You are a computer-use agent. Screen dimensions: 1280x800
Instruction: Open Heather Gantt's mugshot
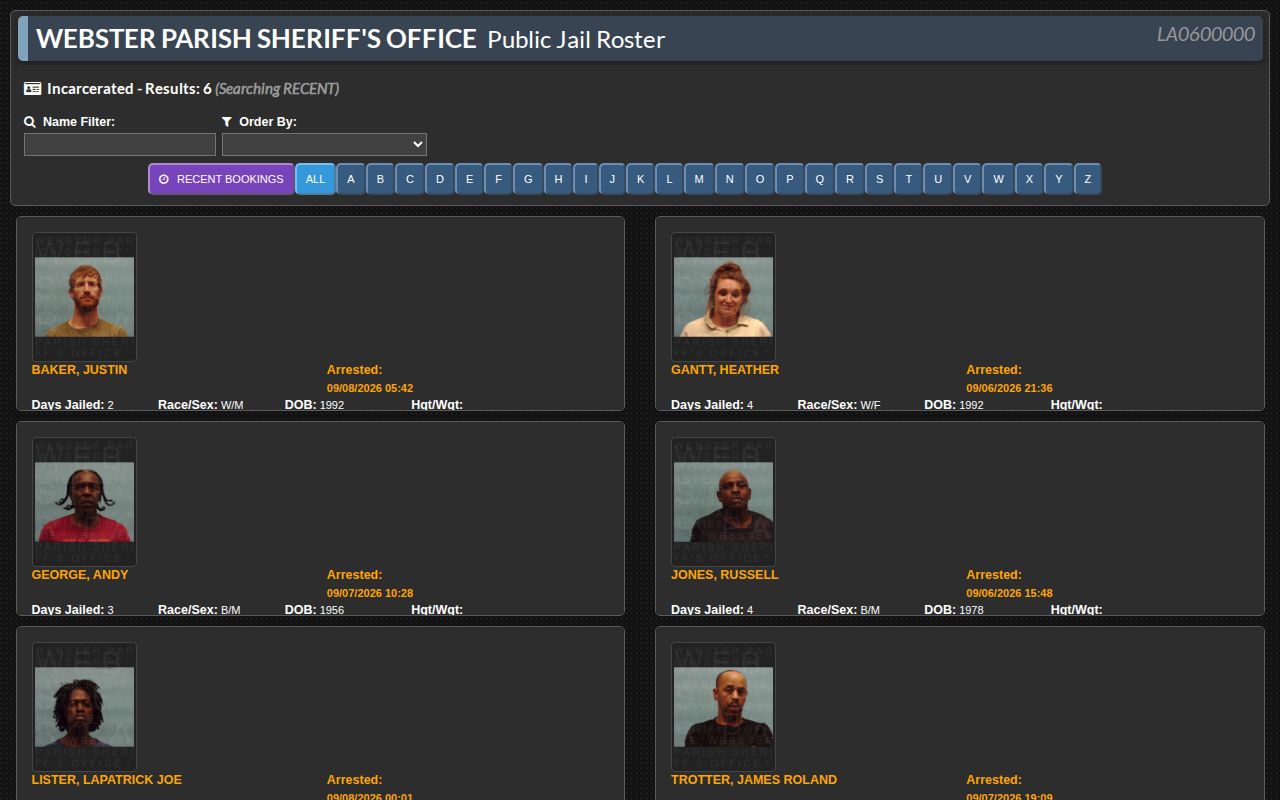[x=723, y=297]
